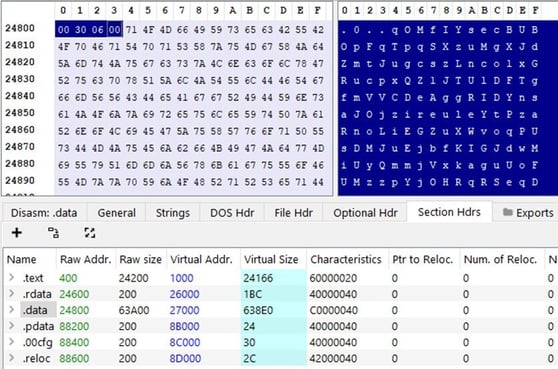The width and height of the screenshot is (558, 369).
Task: Expand the .data section row
Action: pos(11,310)
